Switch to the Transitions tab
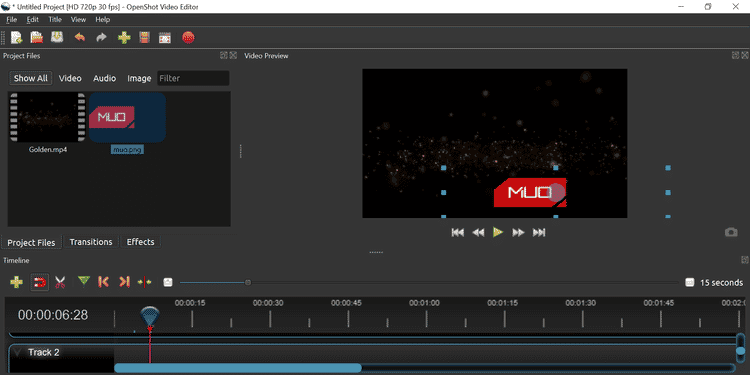Image resolution: width=750 pixels, height=375 pixels. 91,242
